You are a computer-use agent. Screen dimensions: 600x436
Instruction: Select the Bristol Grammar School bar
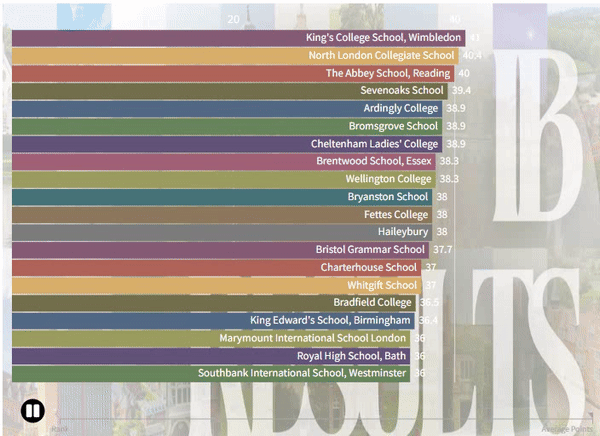(220, 250)
